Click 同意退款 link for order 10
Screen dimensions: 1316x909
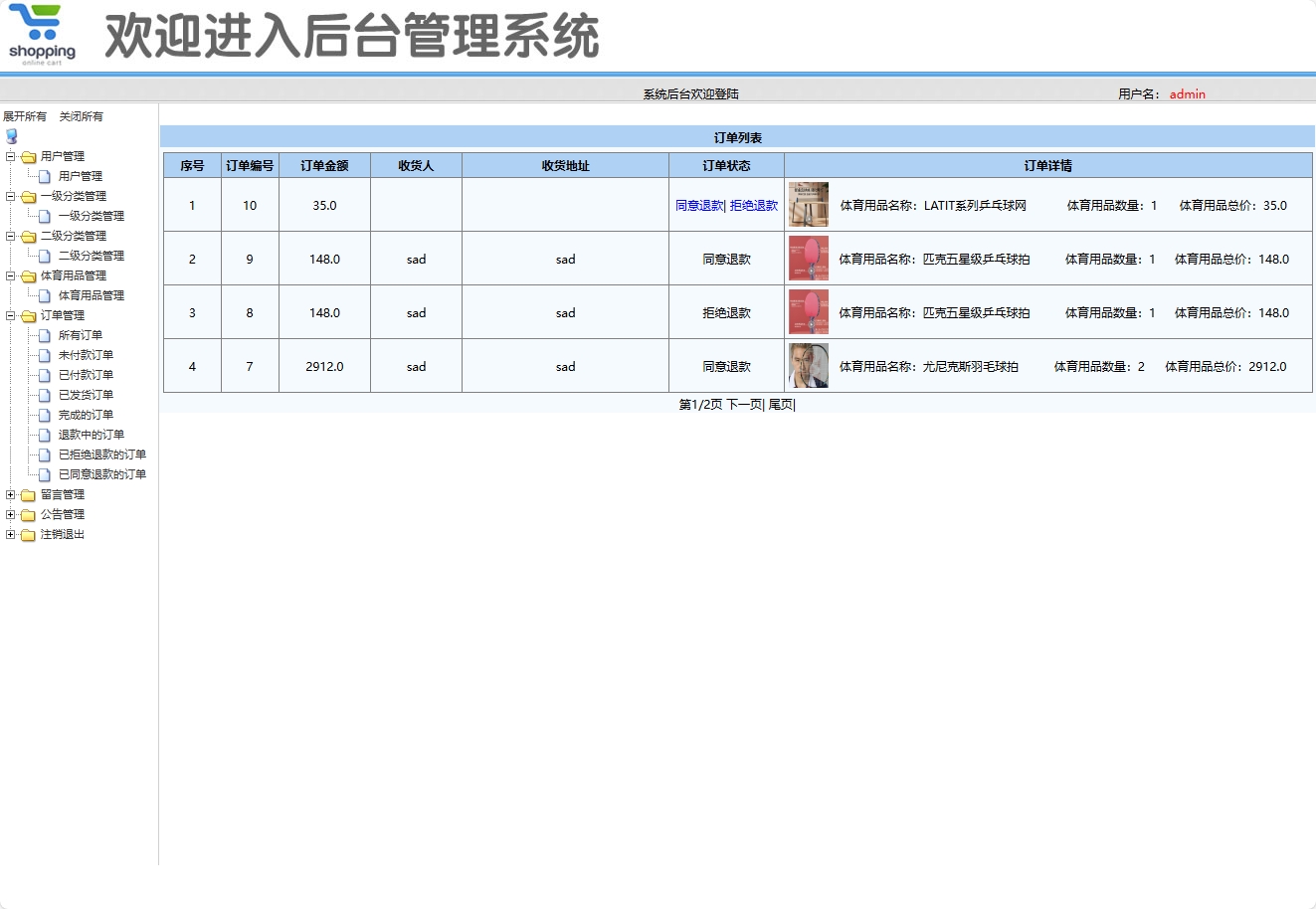[x=698, y=205]
